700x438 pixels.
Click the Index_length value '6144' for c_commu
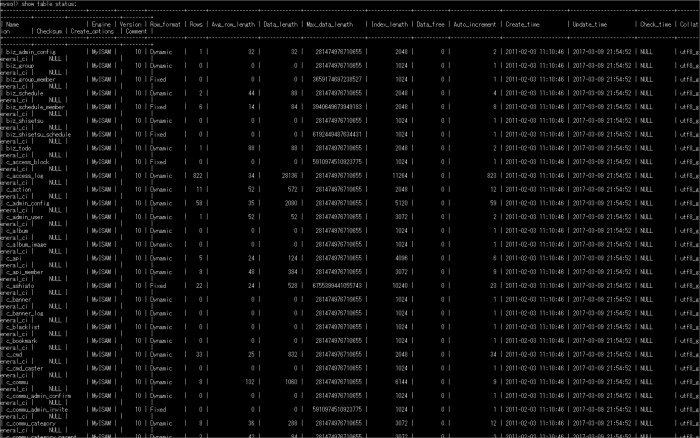point(401,382)
